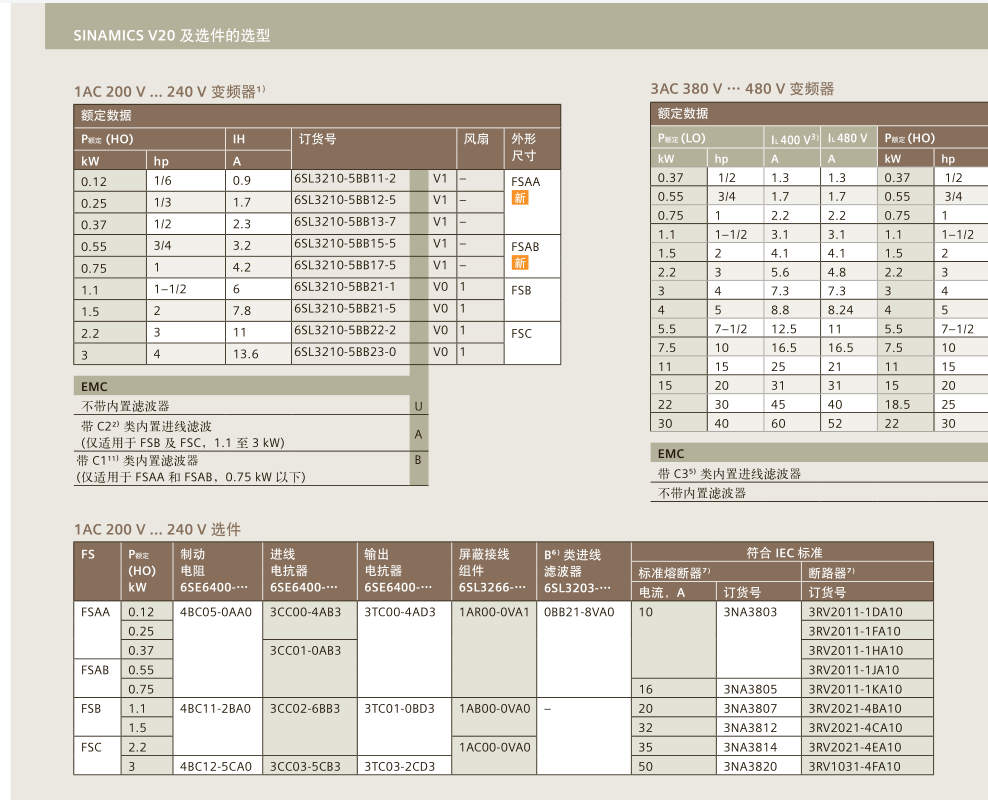Click circuit breaker '3RV2021-4CA10'
The image size is (988, 800).
[x=855, y=728]
